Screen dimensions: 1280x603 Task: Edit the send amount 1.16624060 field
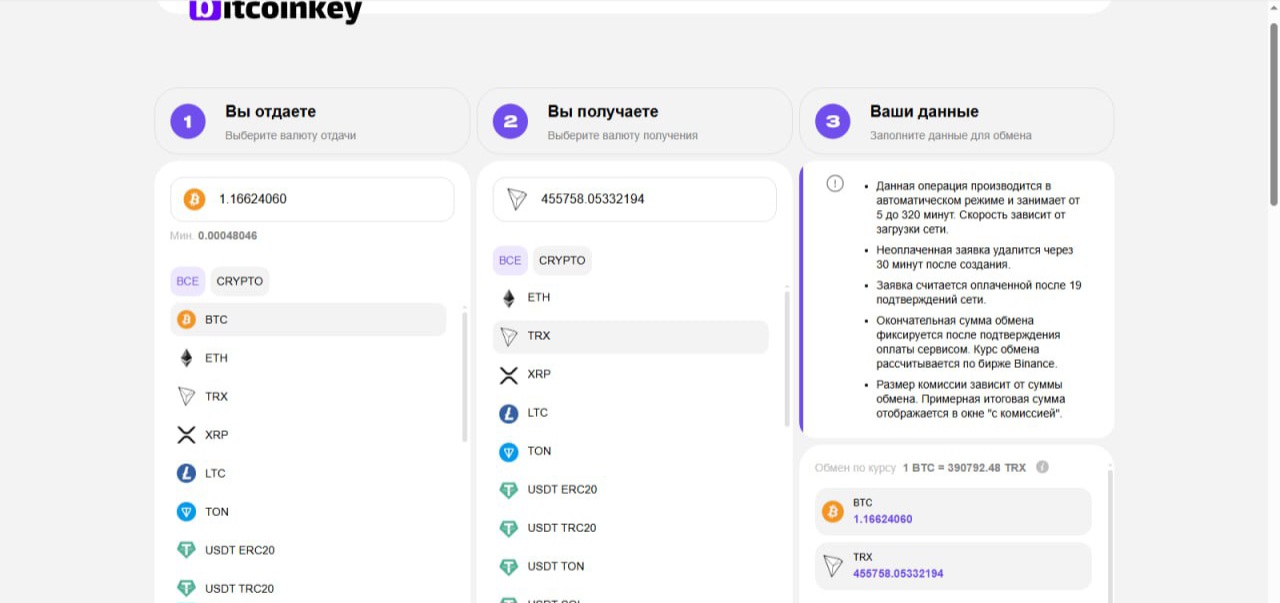[x=312, y=199]
